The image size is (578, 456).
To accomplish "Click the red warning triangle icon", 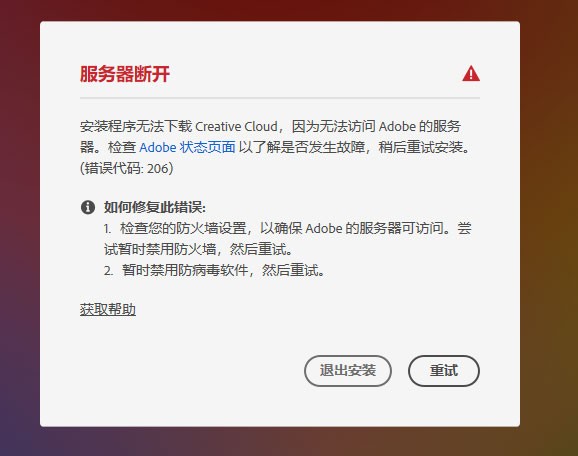I will (x=471, y=73).
